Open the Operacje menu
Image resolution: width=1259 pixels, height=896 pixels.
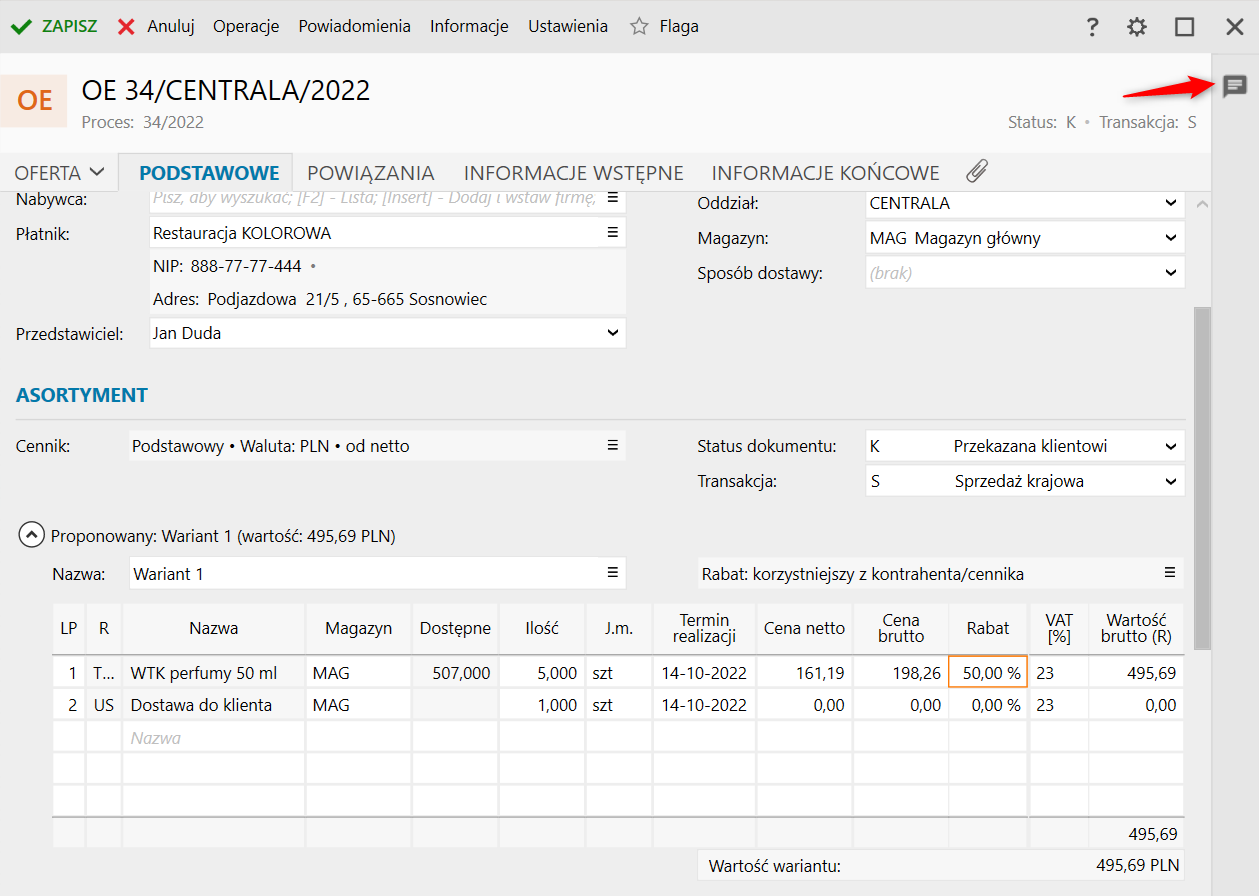[x=246, y=27]
